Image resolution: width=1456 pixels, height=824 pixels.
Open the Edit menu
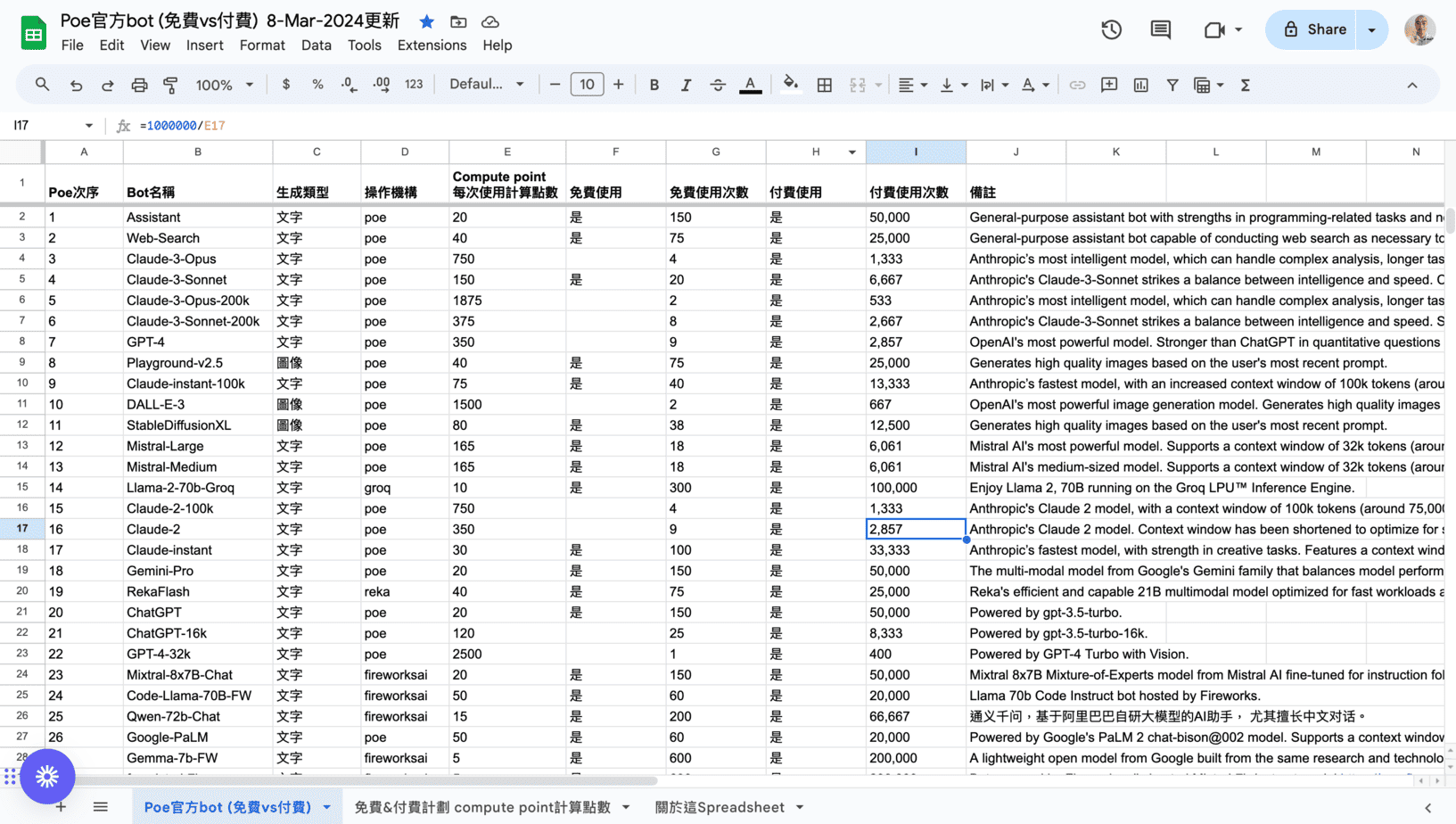click(x=111, y=45)
